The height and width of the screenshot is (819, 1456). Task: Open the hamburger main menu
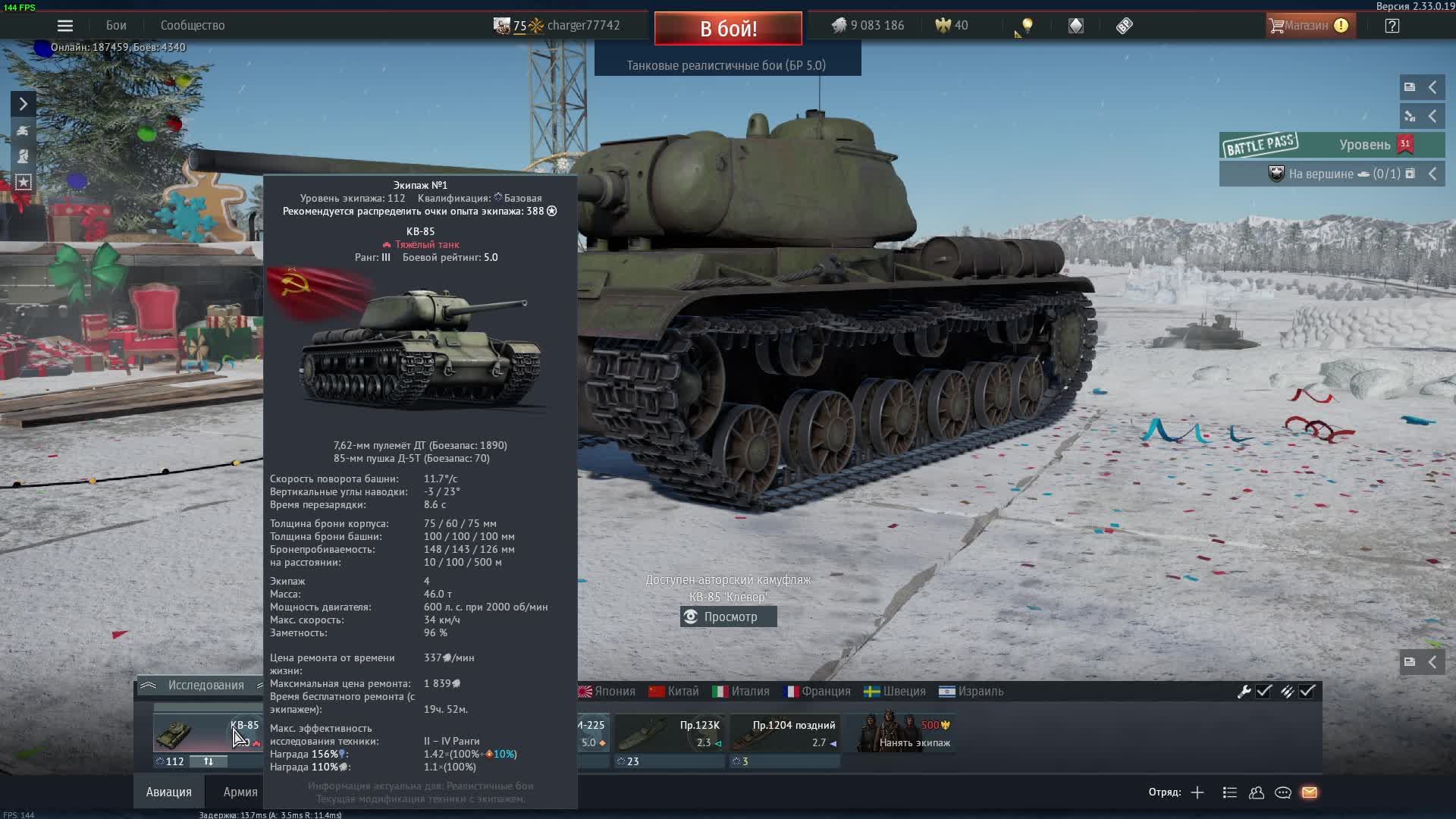[x=65, y=26]
